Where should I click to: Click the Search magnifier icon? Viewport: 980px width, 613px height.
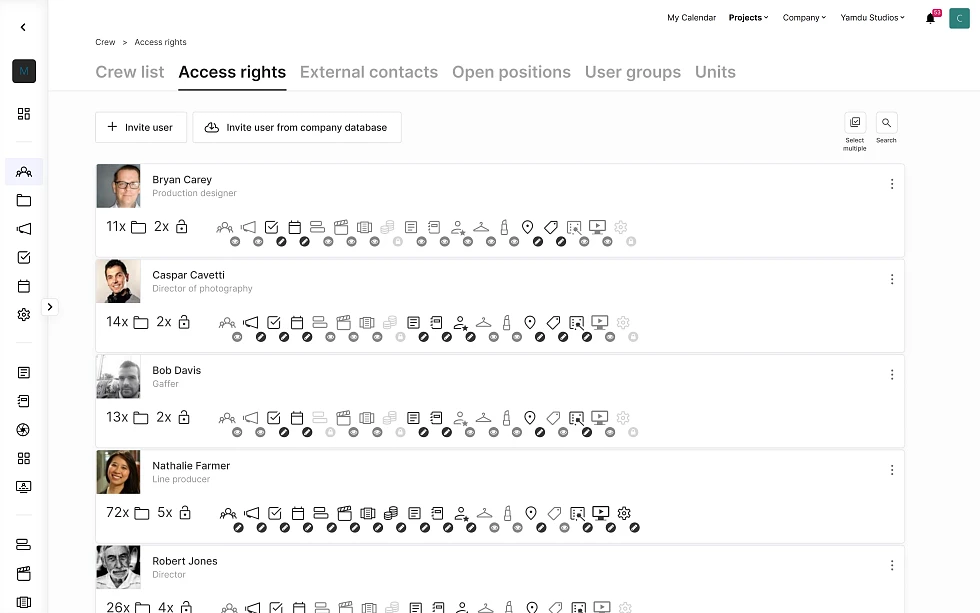pyautogui.click(x=886, y=123)
